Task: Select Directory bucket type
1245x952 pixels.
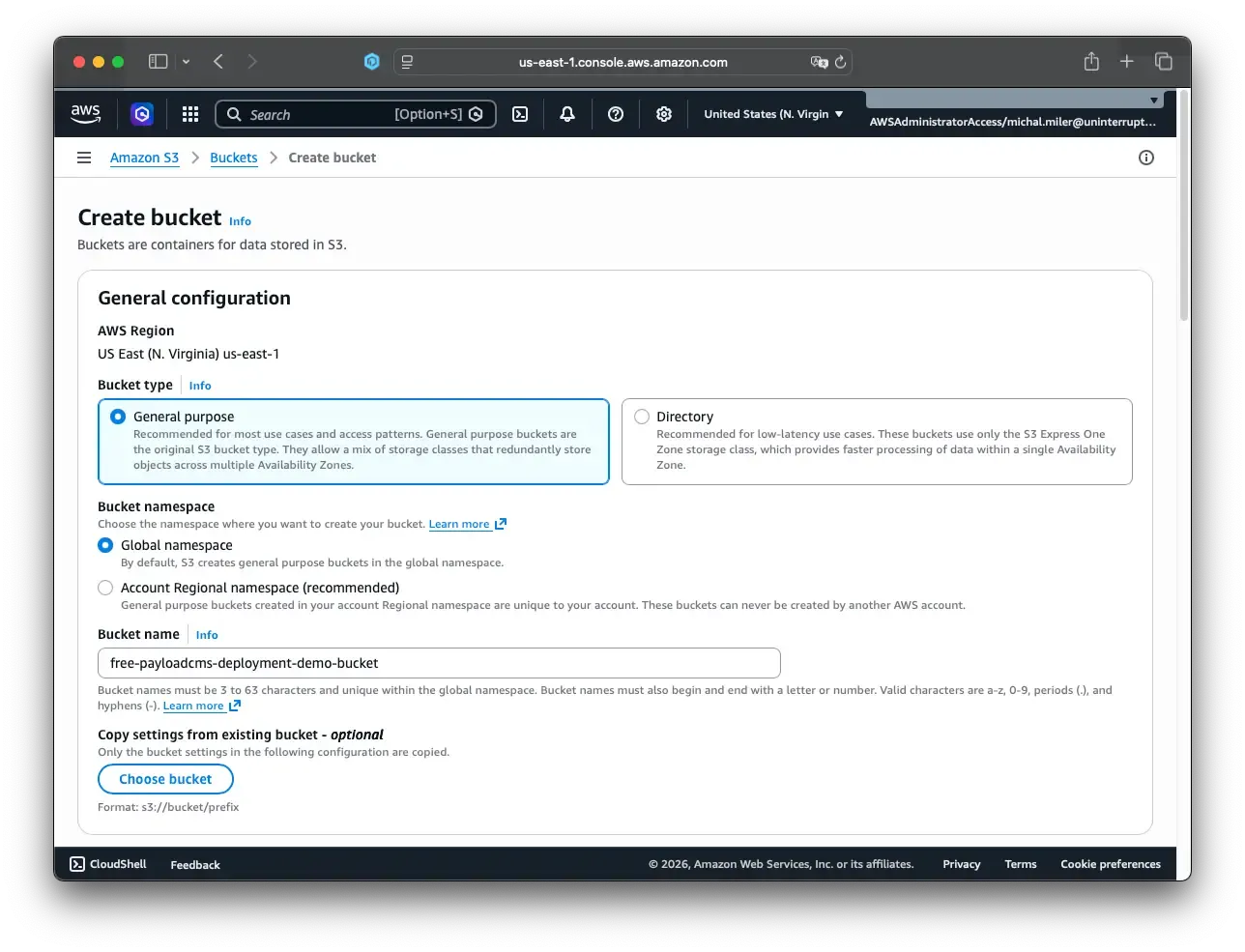Action: (x=642, y=417)
